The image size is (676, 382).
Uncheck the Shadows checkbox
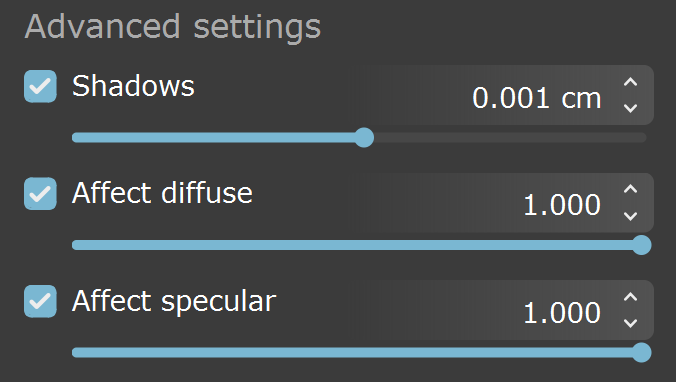[40, 86]
